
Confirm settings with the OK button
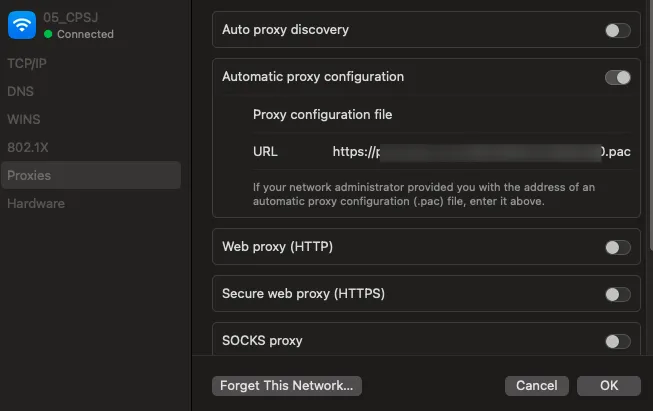click(x=609, y=386)
